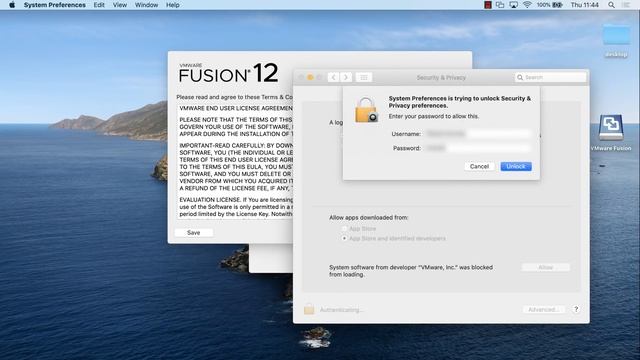Click the padlock icon in unlock dialog
Screen dimensions: 640x360
366,110
